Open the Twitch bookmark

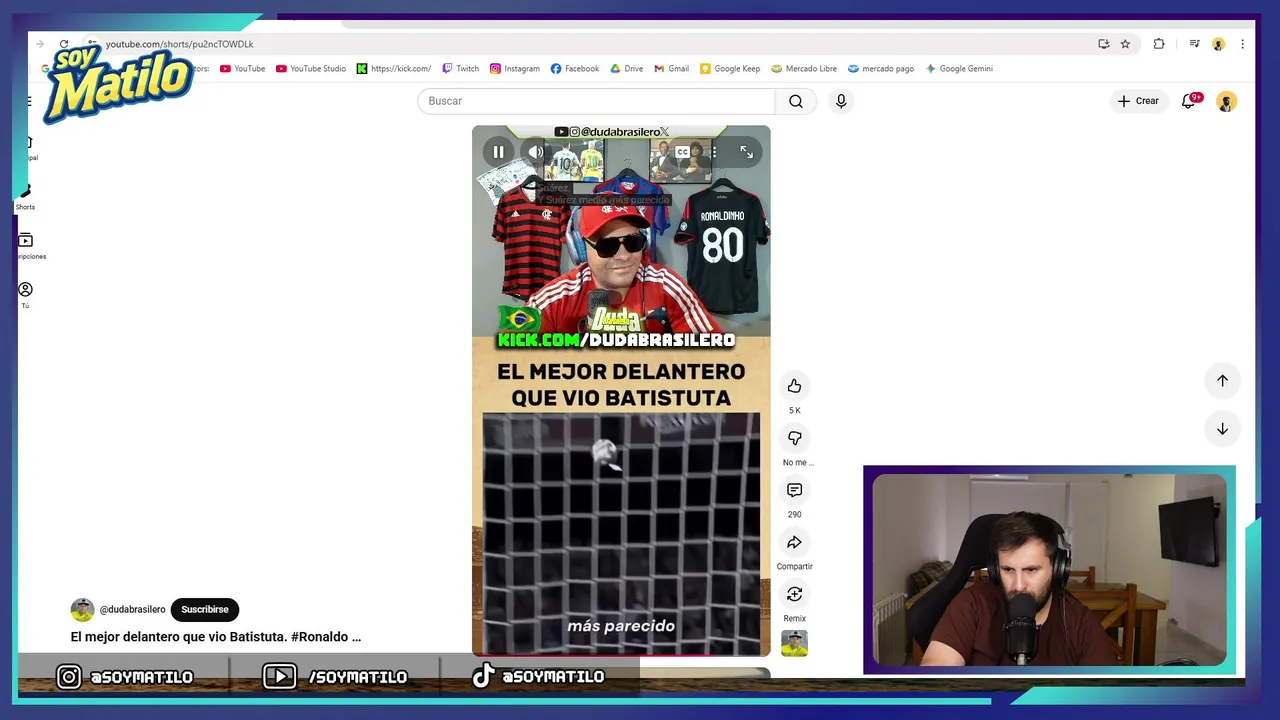pos(461,69)
